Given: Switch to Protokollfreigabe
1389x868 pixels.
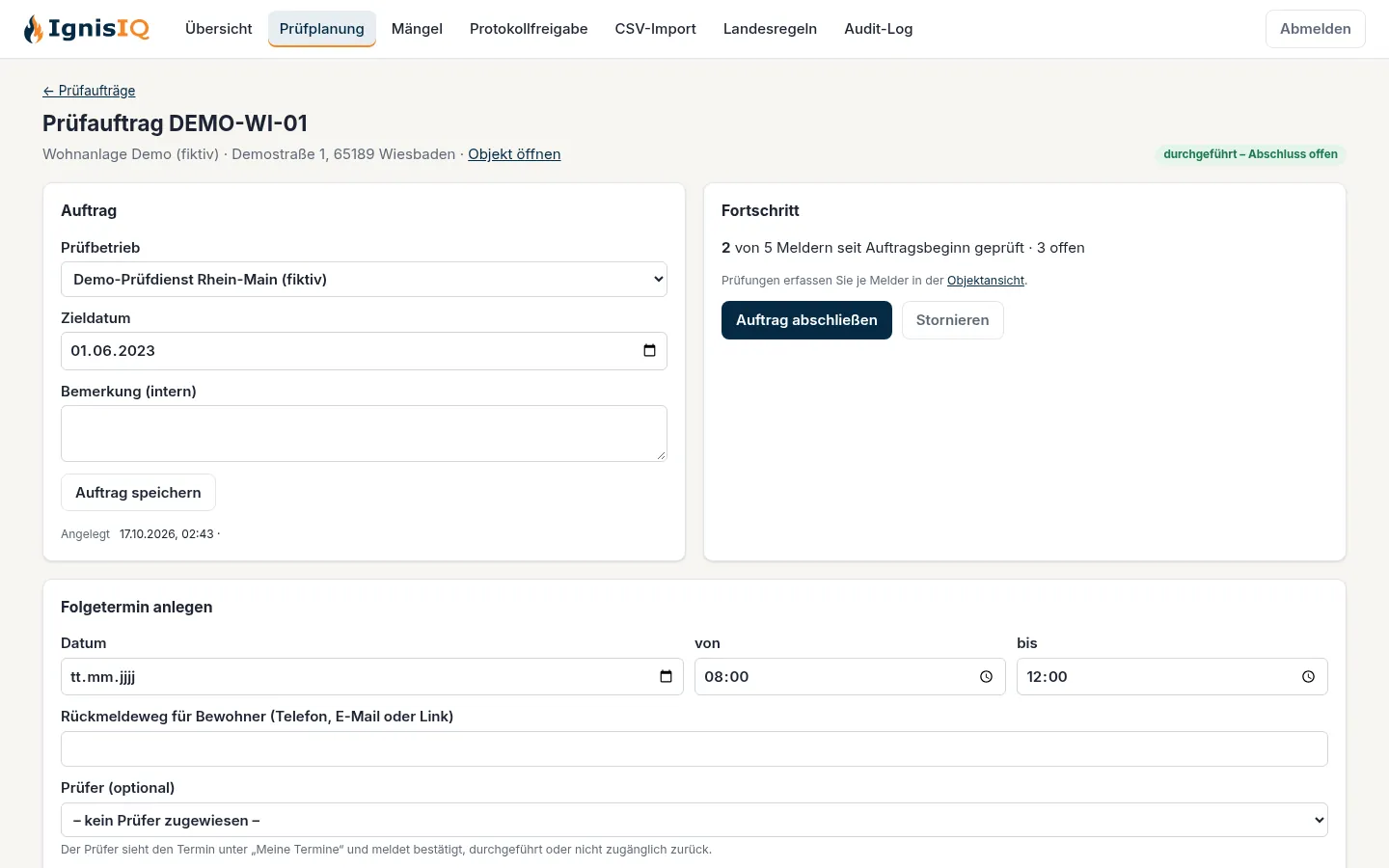Looking at the screenshot, I should coord(529,29).
